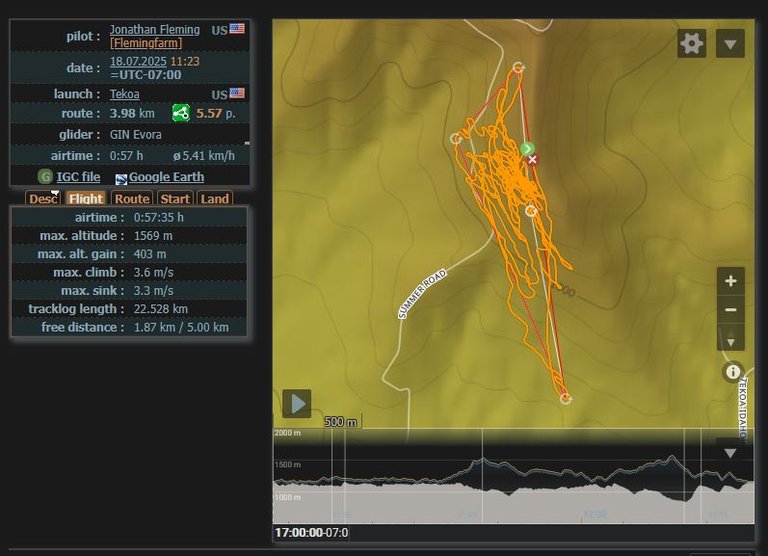Open the Land tab
Screen dimensions: 768x556
coord(215,198)
